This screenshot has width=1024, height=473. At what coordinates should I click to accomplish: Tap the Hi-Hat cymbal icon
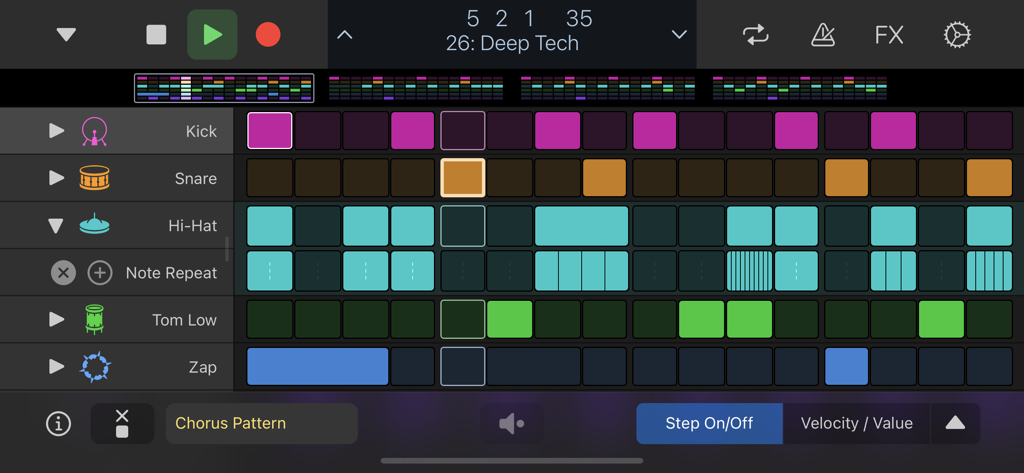(x=95, y=225)
